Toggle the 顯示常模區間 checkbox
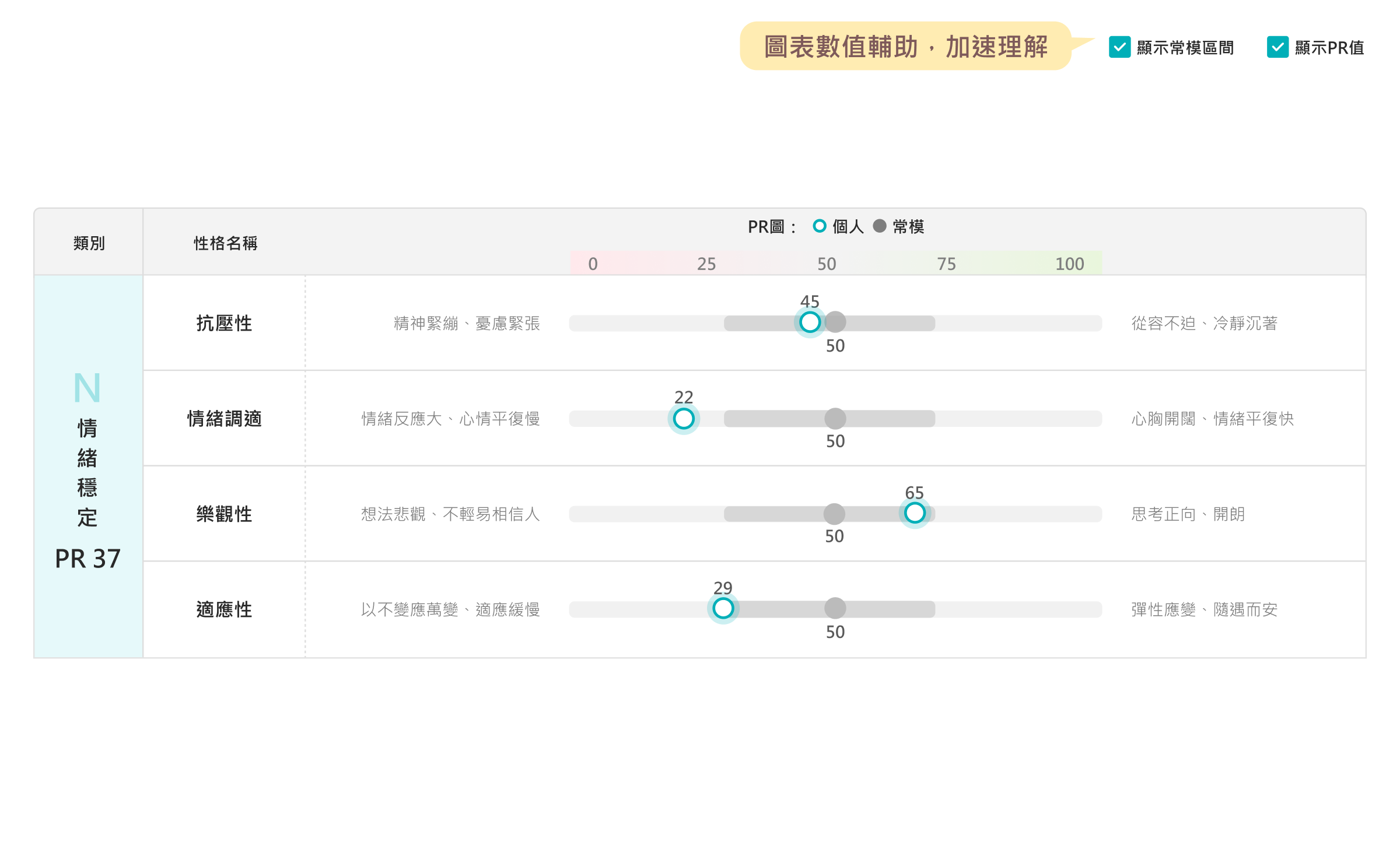This screenshot has height=866, width=1400. [x=1119, y=47]
